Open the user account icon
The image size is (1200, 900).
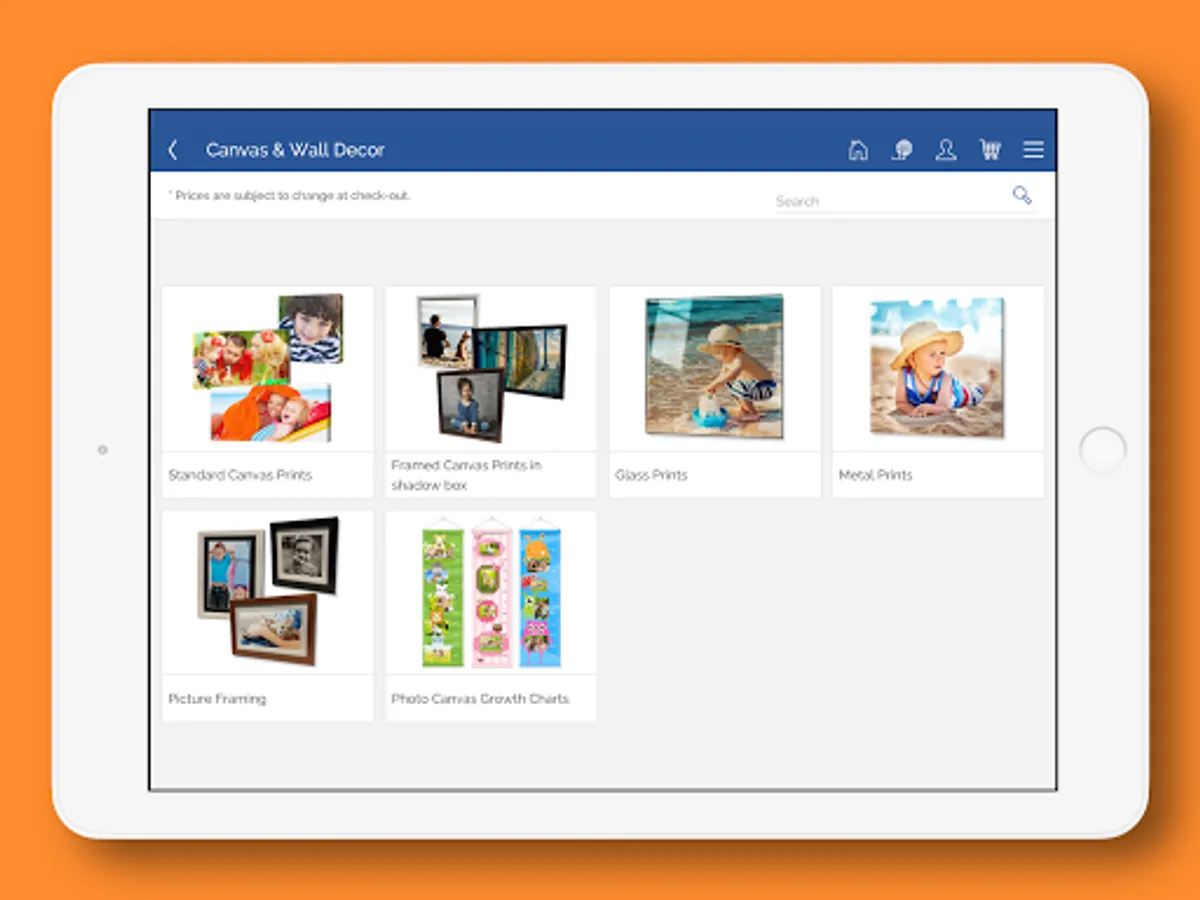946,150
